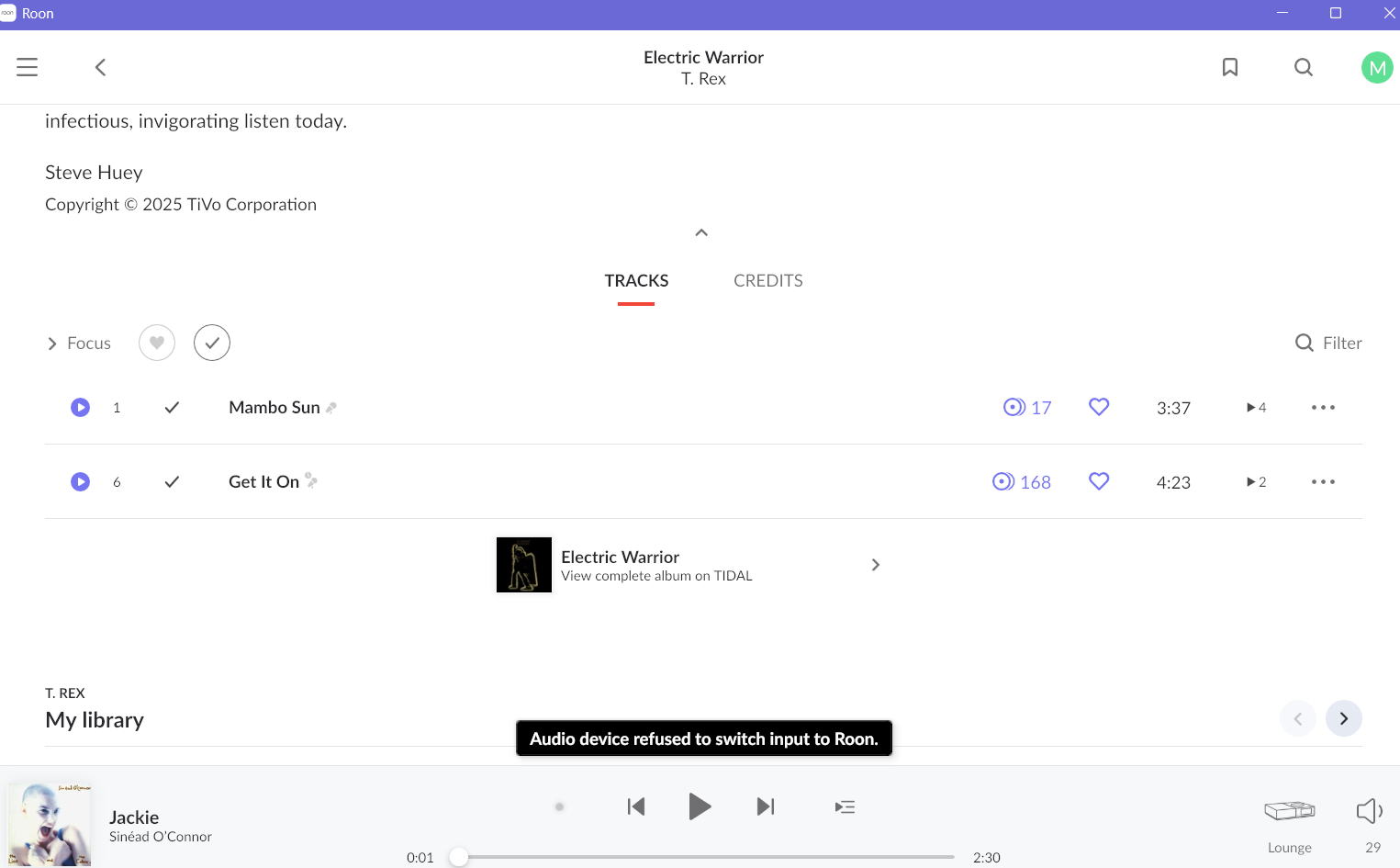Show play count 4 for Mambo Sun
This screenshot has height=868, width=1400.
point(1256,407)
